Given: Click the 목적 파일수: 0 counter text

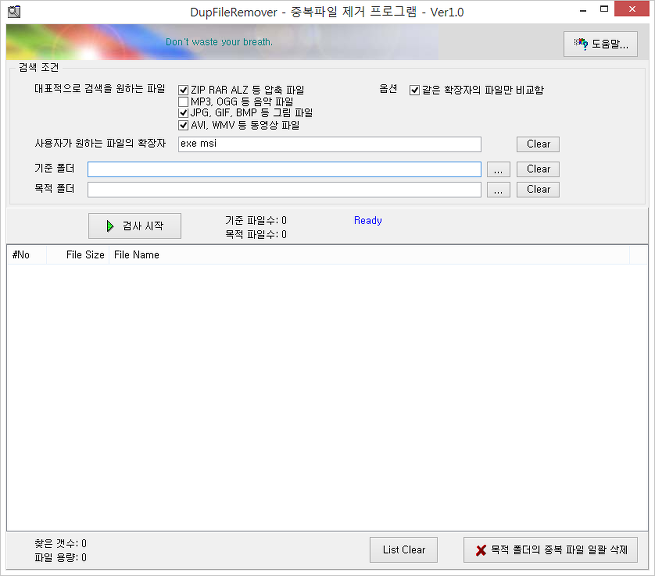Looking at the screenshot, I should pos(256,234).
